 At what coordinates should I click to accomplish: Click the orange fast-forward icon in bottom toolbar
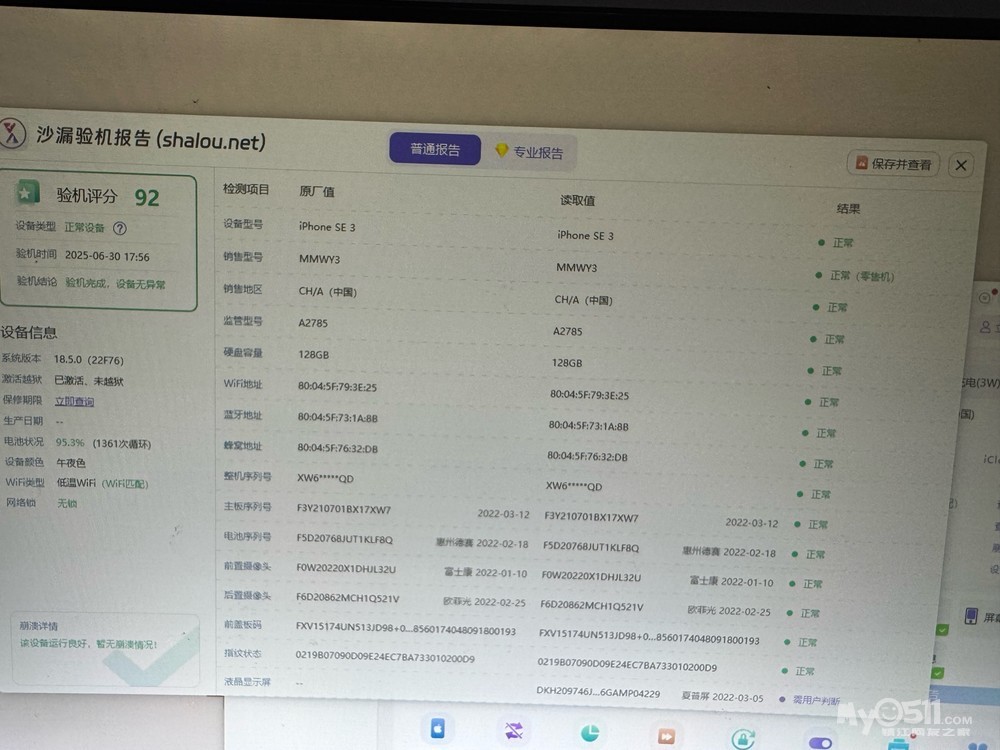pyautogui.click(x=666, y=737)
